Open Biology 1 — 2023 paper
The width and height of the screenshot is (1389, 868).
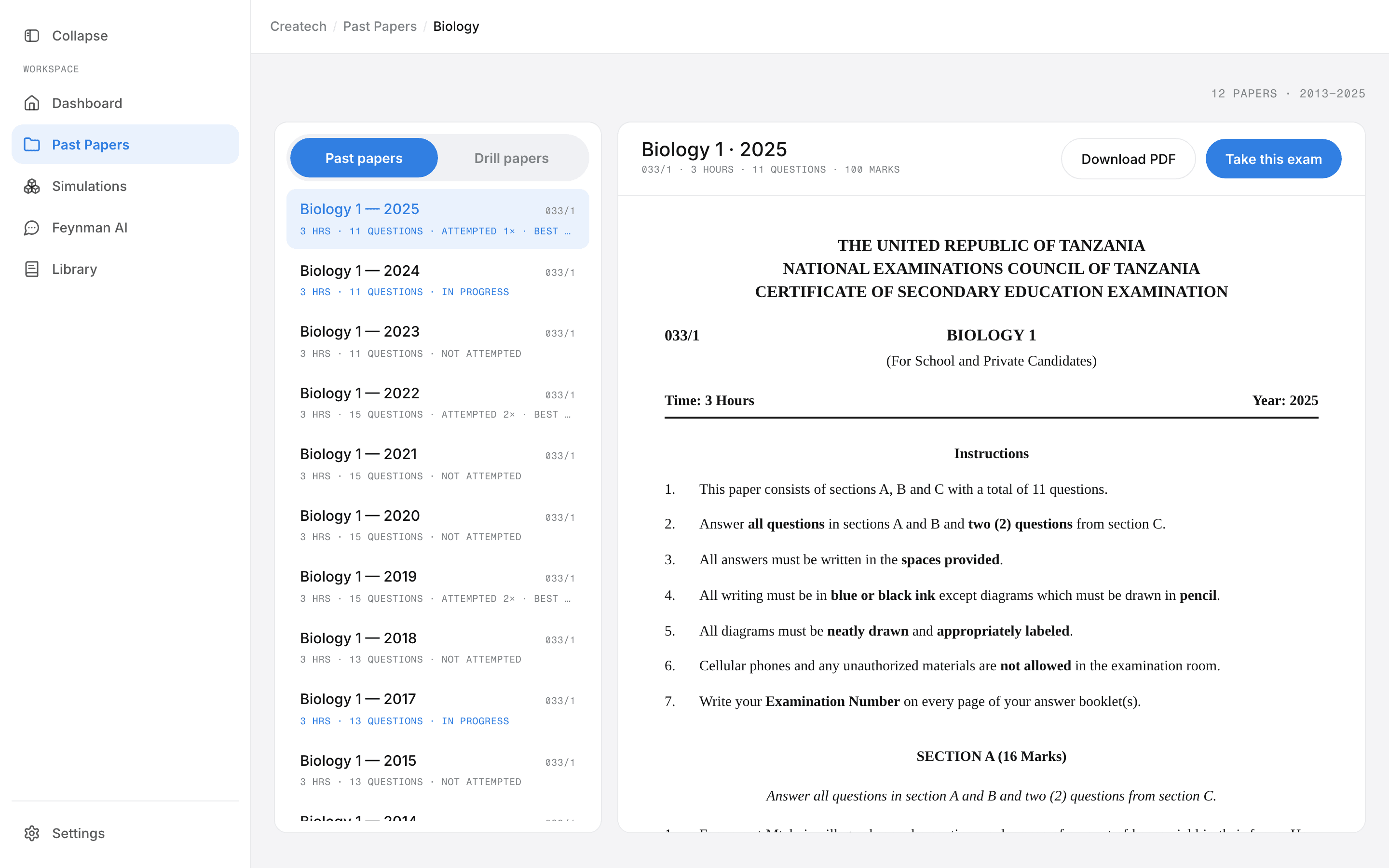pos(437,341)
